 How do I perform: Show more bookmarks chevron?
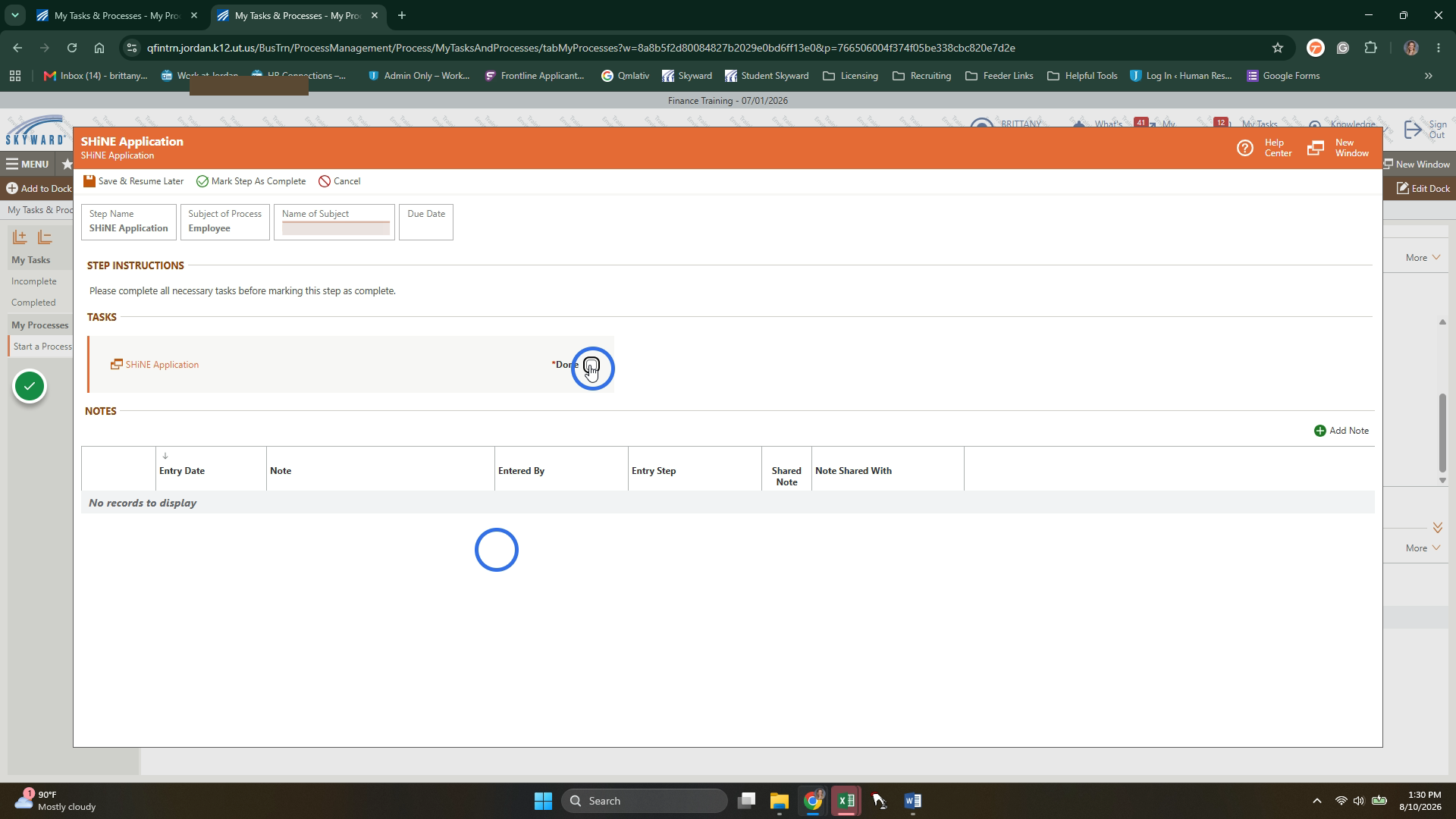(x=1429, y=76)
